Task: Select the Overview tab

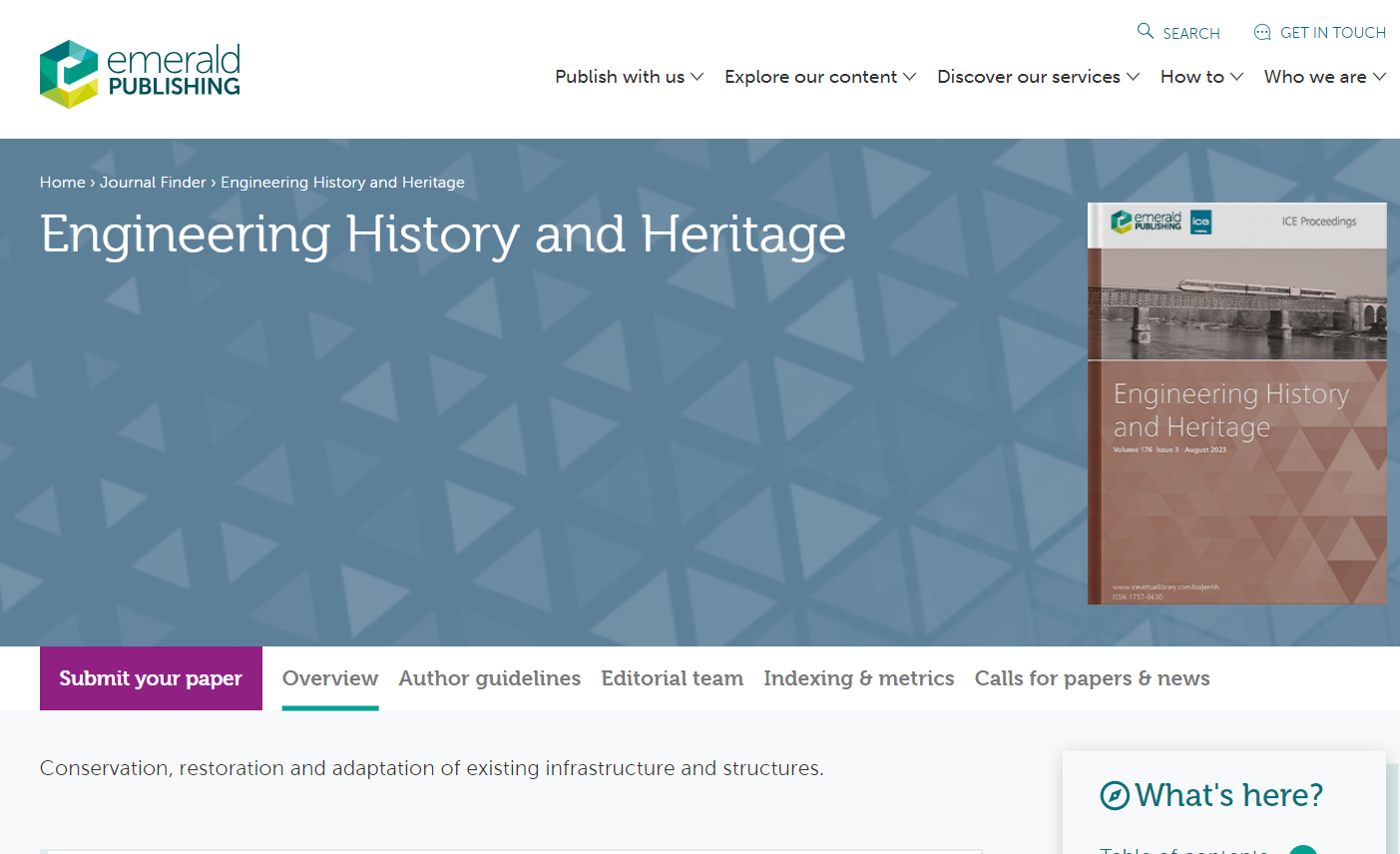Action: pos(330,678)
